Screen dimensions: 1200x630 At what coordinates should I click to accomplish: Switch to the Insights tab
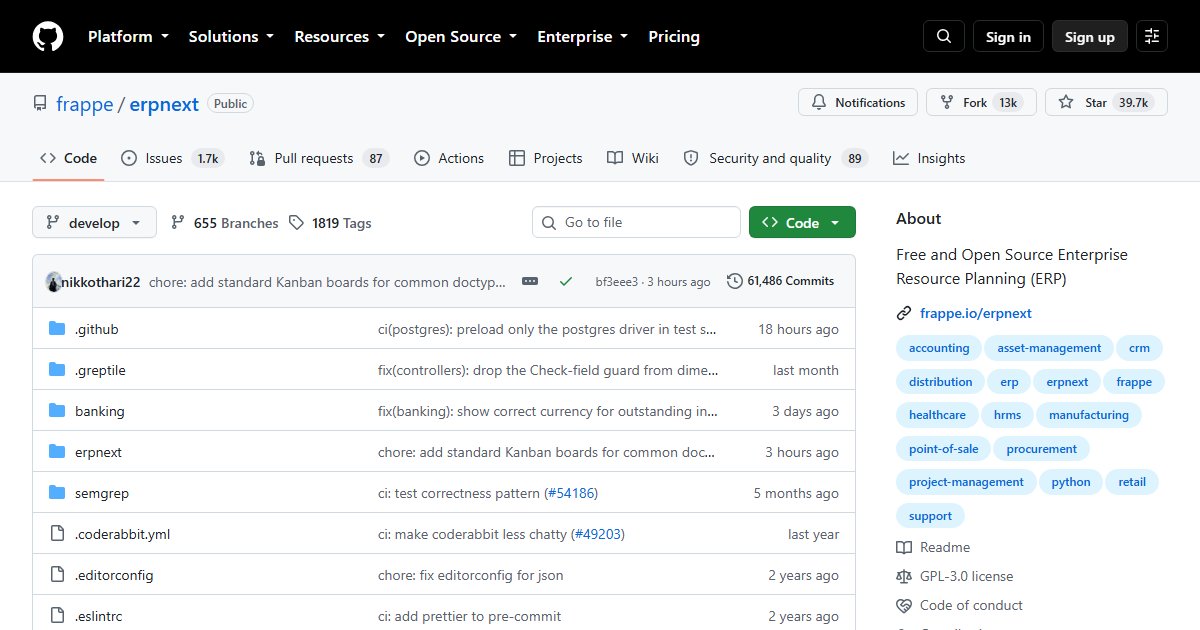coord(929,158)
